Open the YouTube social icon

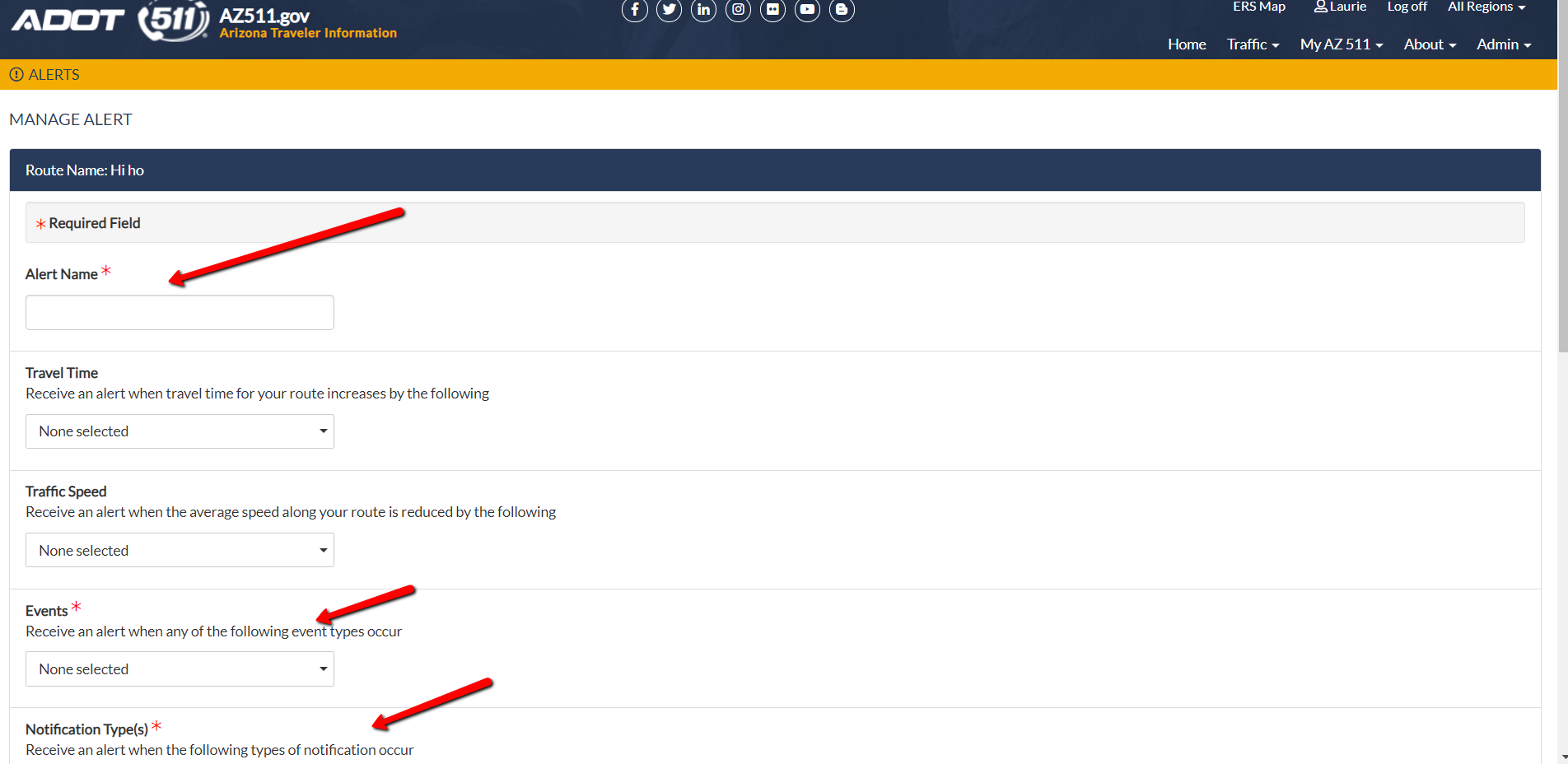click(807, 10)
